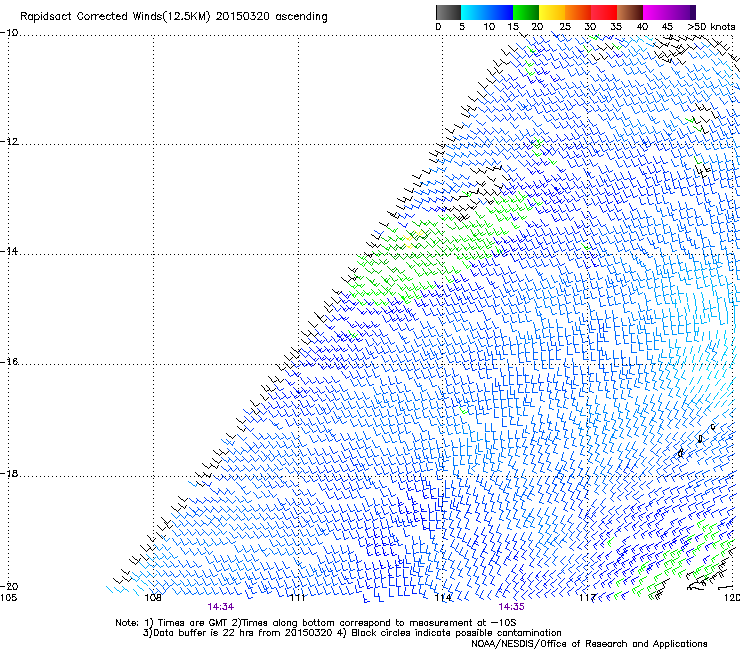Image resolution: width=740 pixels, height=650 pixels.
Task: Click the '-18' latitude axis label
Action: click(9, 473)
